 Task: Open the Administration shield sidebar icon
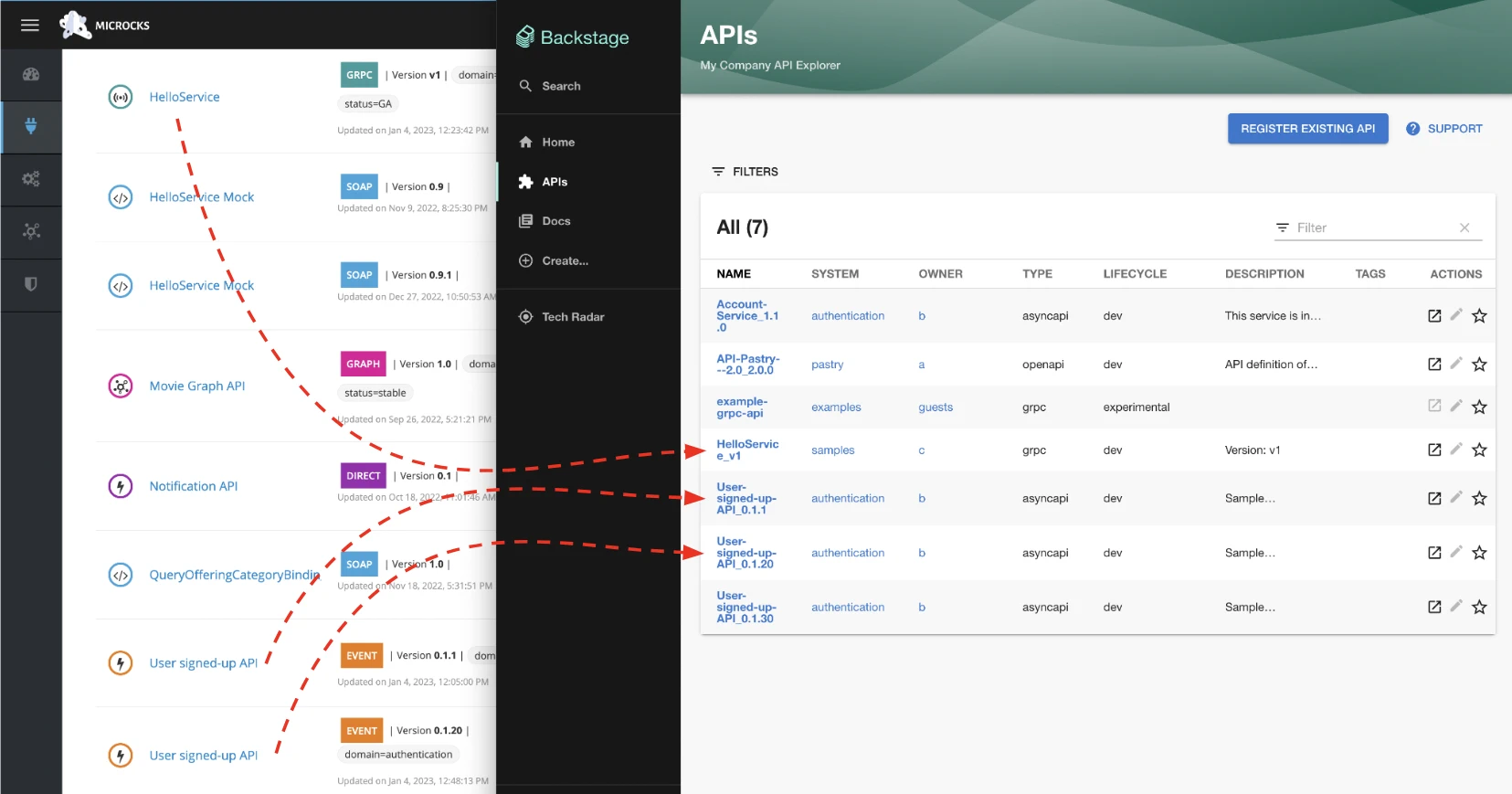pos(31,284)
